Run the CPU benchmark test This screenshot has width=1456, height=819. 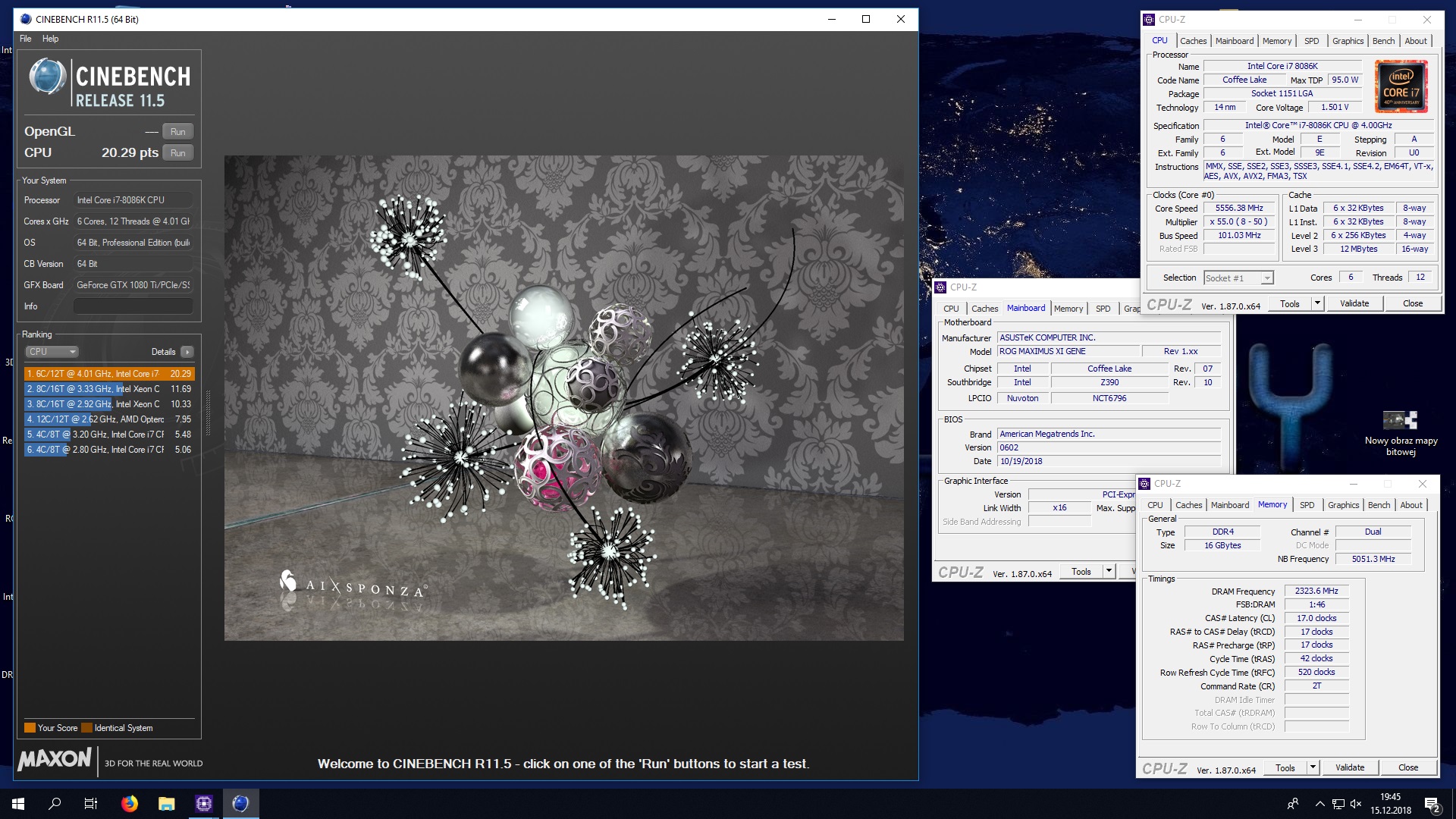(x=178, y=152)
